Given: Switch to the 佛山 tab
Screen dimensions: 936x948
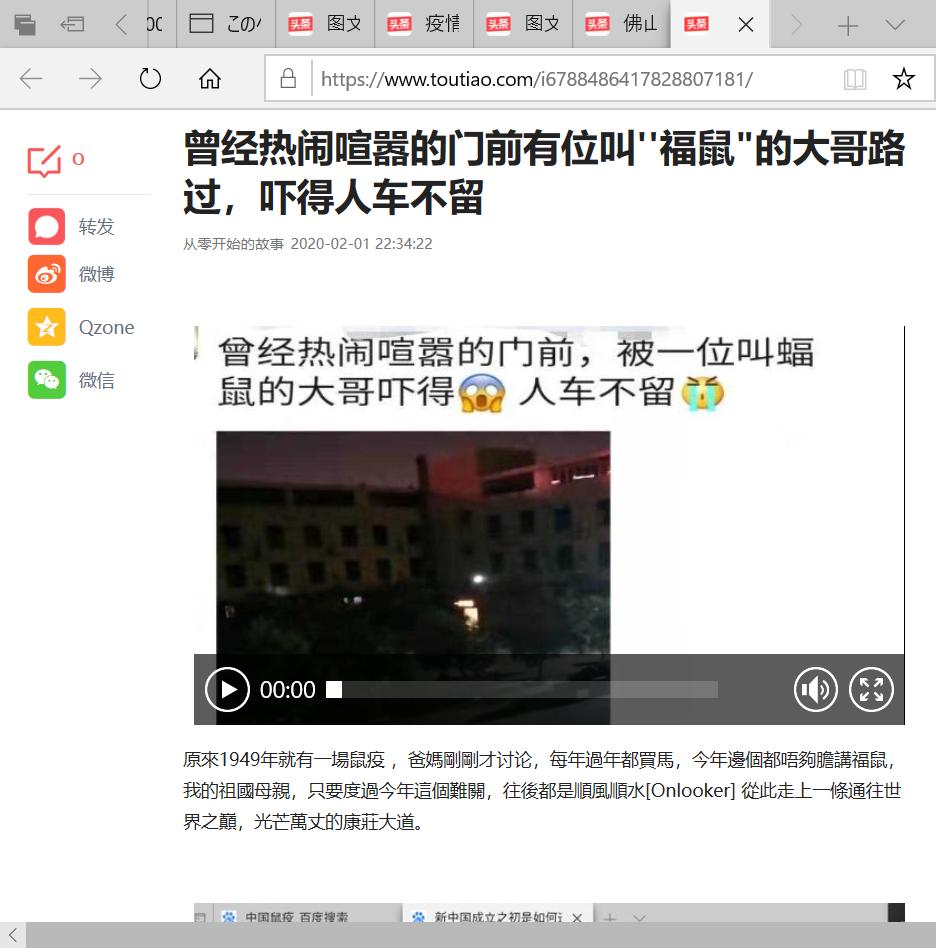Looking at the screenshot, I should [x=640, y=24].
